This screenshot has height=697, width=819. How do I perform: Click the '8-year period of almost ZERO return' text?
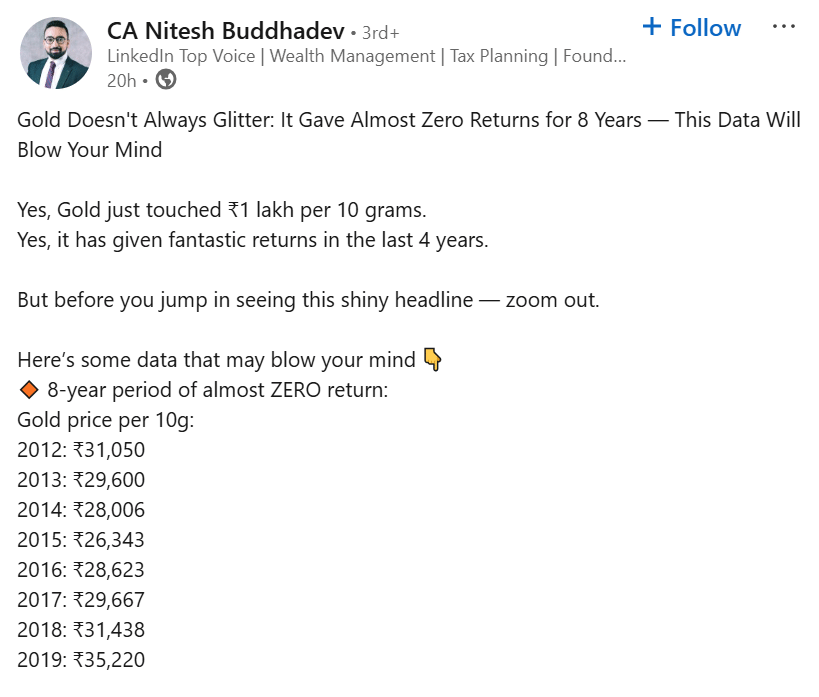click(218, 390)
